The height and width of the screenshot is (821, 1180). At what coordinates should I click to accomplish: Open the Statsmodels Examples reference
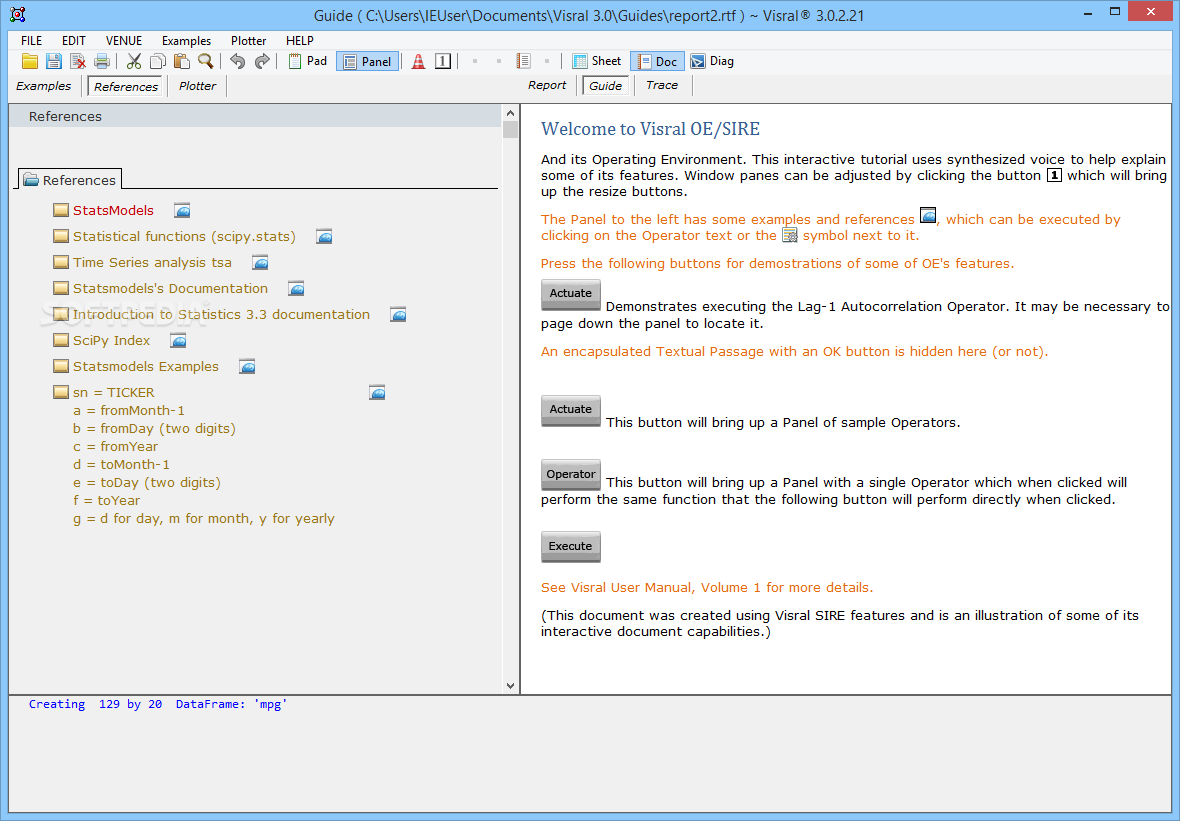click(x=145, y=366)
